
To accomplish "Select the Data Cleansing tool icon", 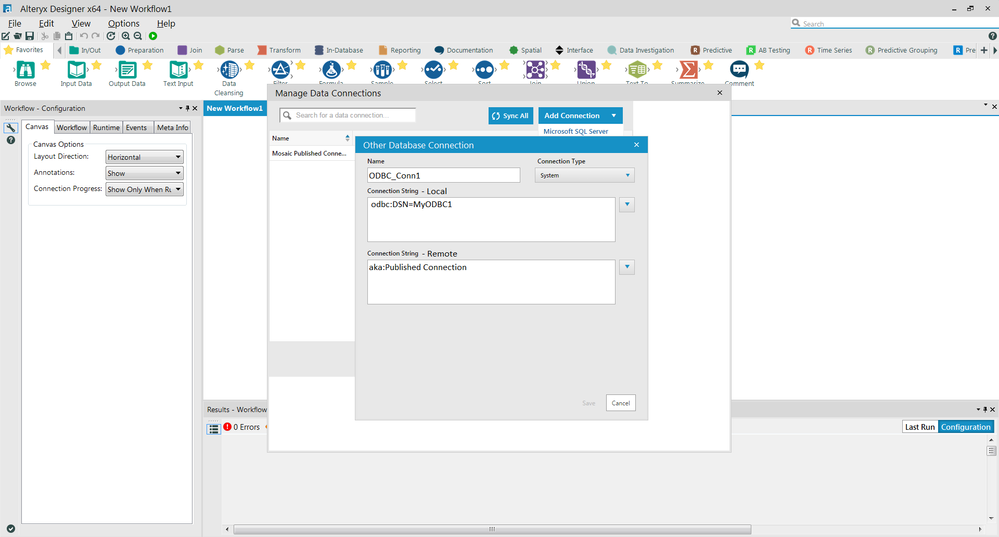I will click(229, 69).
